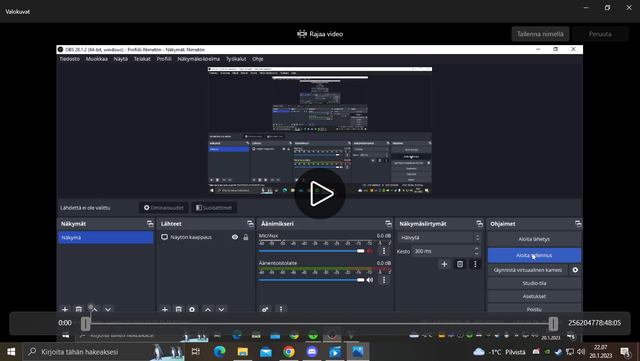Click taskbar search field Kirjoita tähän hakeaksesi
The image size is (640, 361).
point(104,352)
